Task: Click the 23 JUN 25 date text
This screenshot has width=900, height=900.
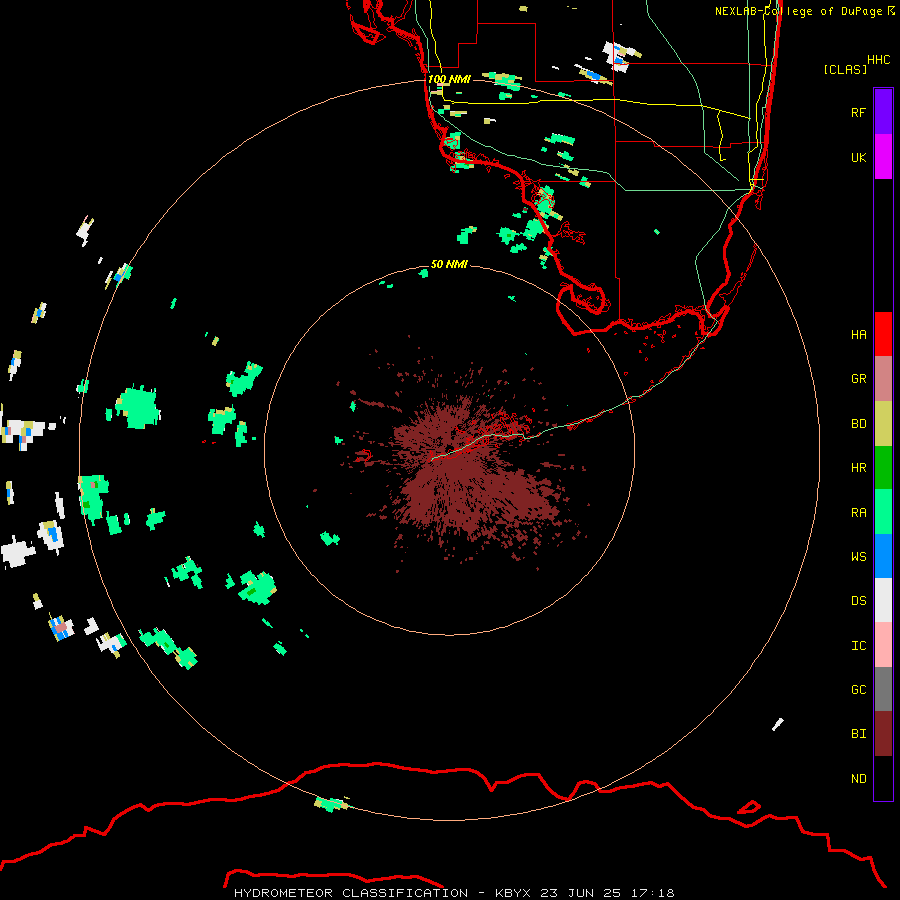Action: (x=581, y=893)
